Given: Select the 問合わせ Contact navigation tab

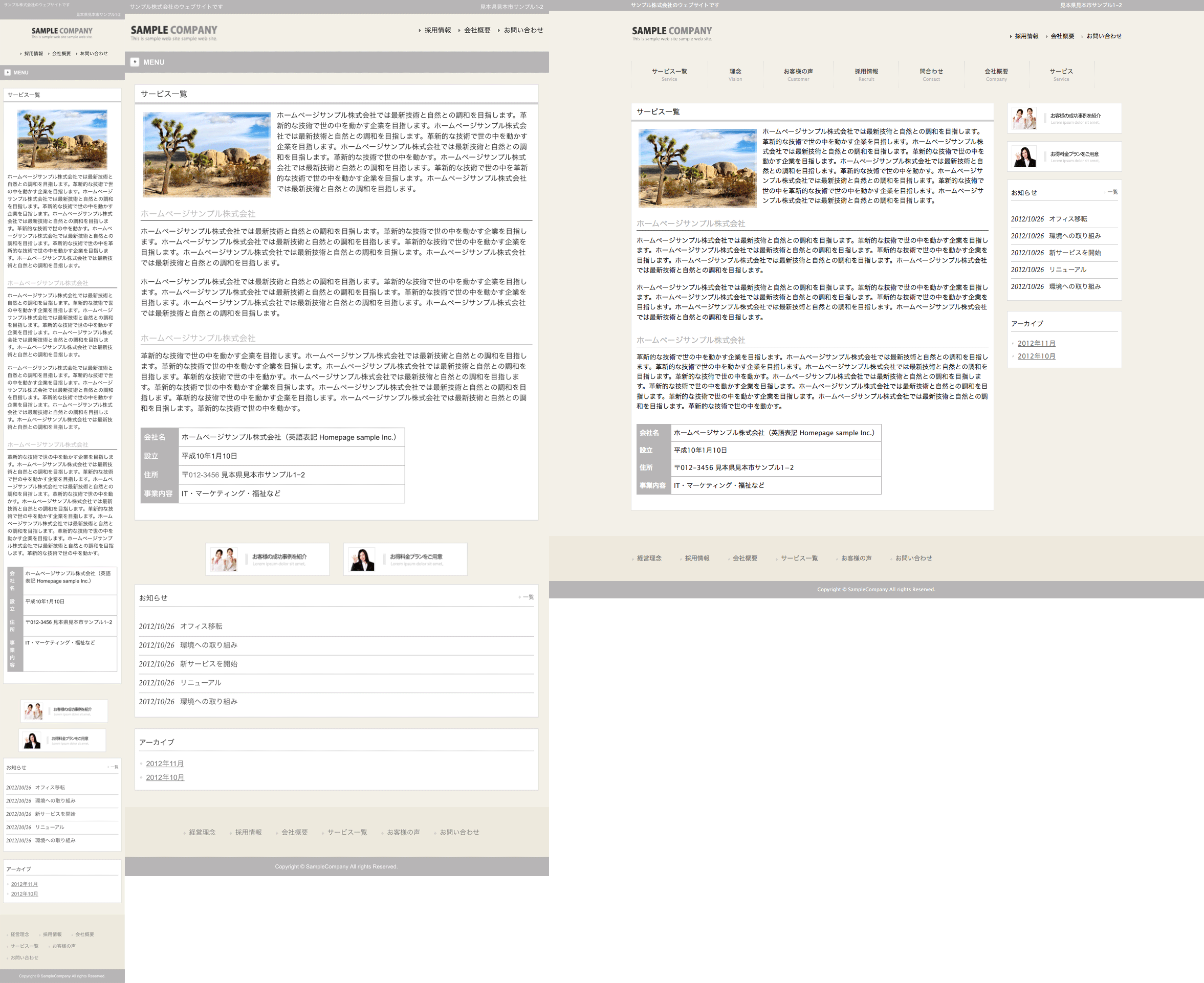Looking at the screenshot, I should tap(931, 74).
